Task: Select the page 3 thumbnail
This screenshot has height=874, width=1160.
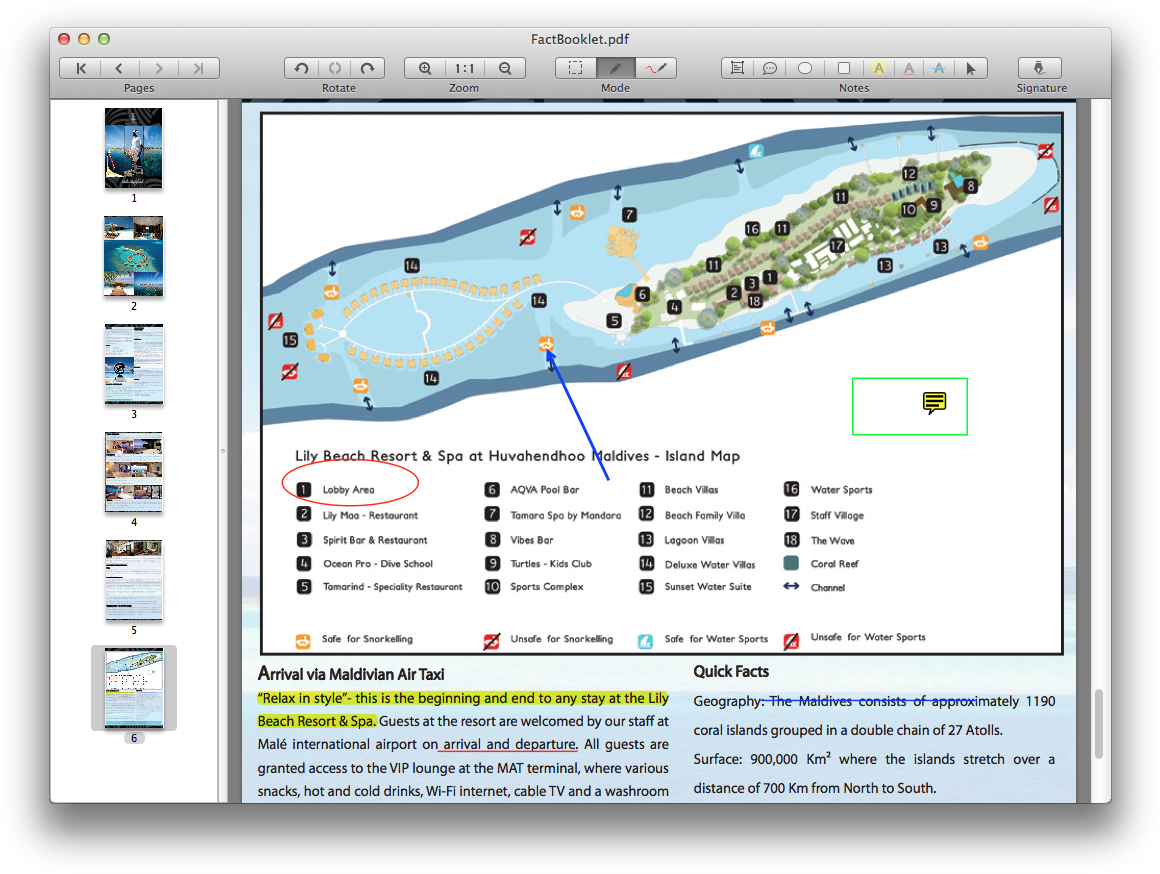Action: click(x=133, y=365)
